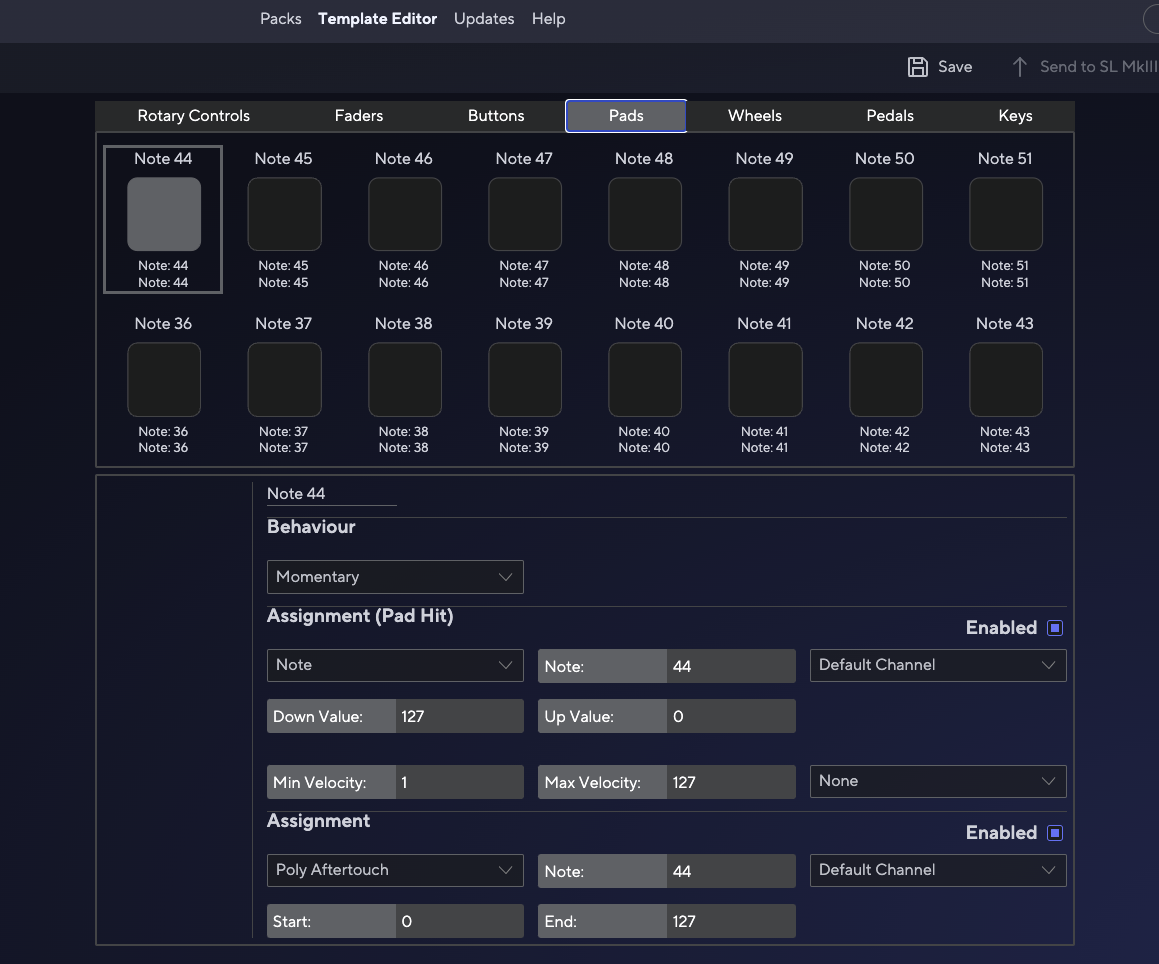Open the Momentary behaviour dropdown
The image size is (1159, 964).
(x=395, y=577)
